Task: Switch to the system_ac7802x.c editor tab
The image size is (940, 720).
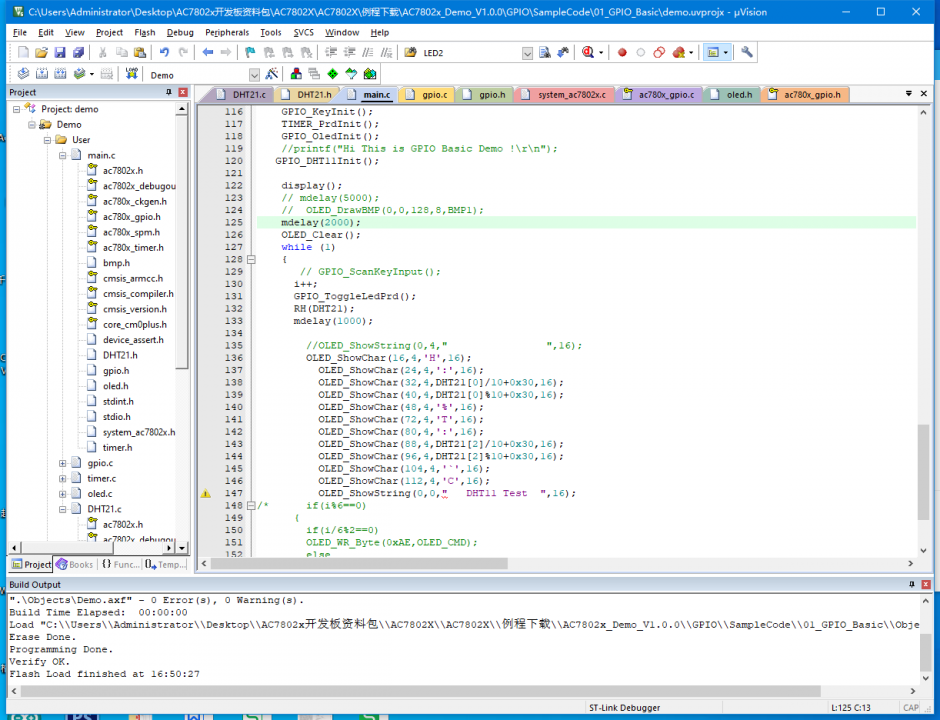Action: 565,95
